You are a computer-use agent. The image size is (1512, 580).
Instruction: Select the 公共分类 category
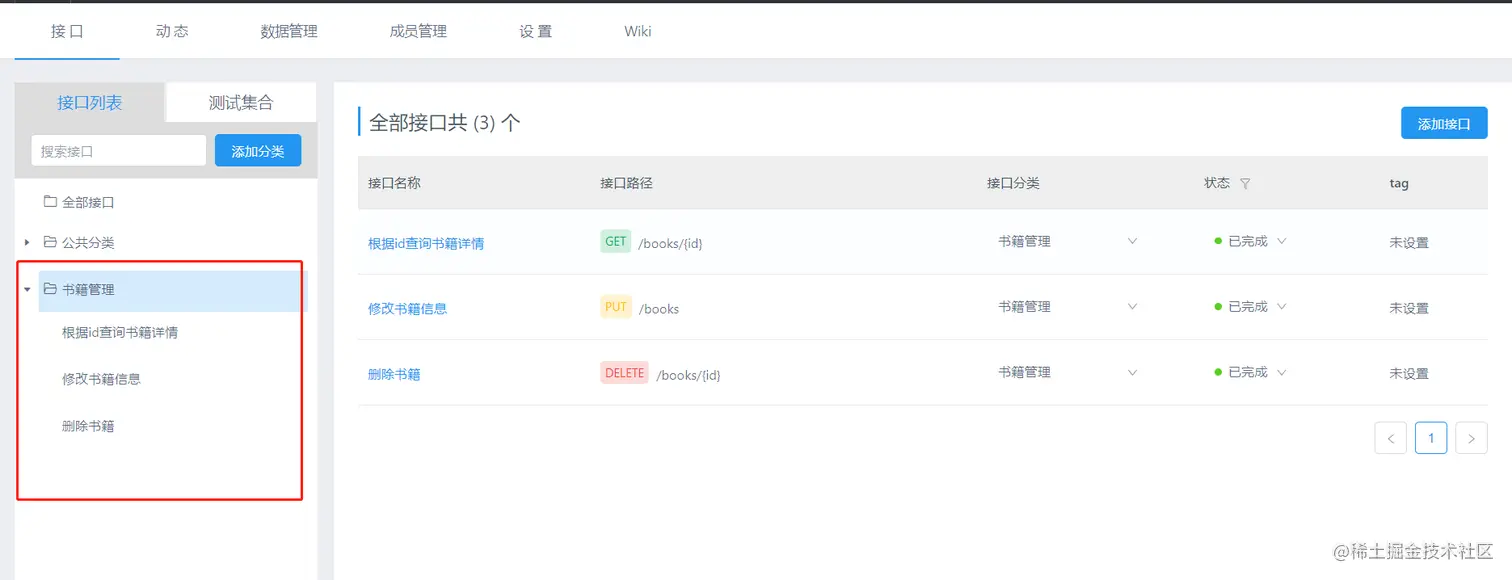point(88,242)
